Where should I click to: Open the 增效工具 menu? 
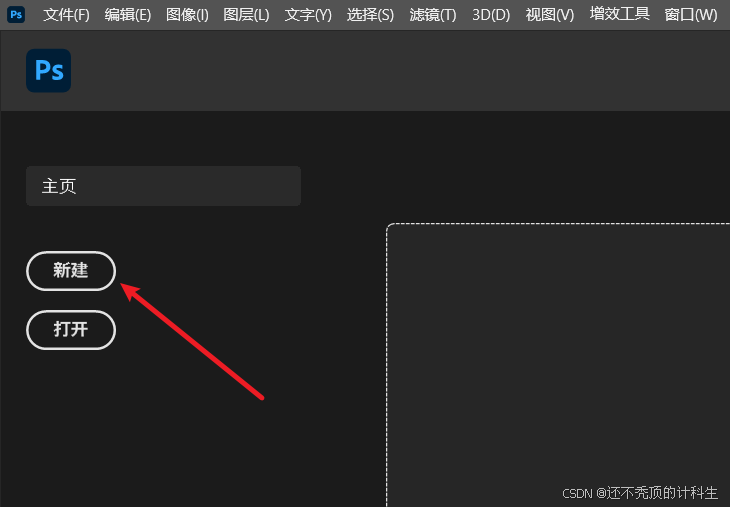[x=619, y=14]
